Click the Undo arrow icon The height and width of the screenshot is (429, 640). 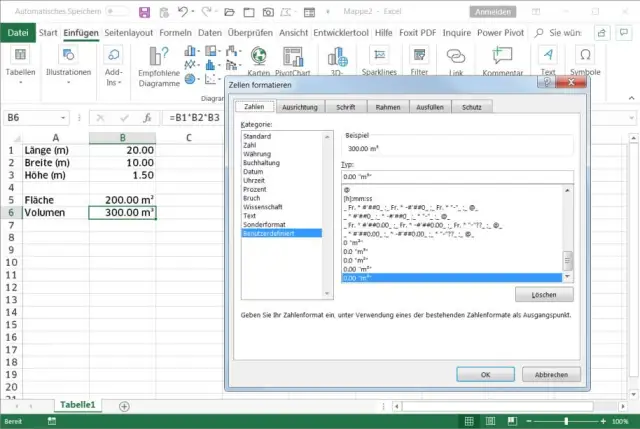[x=184, y=11]
